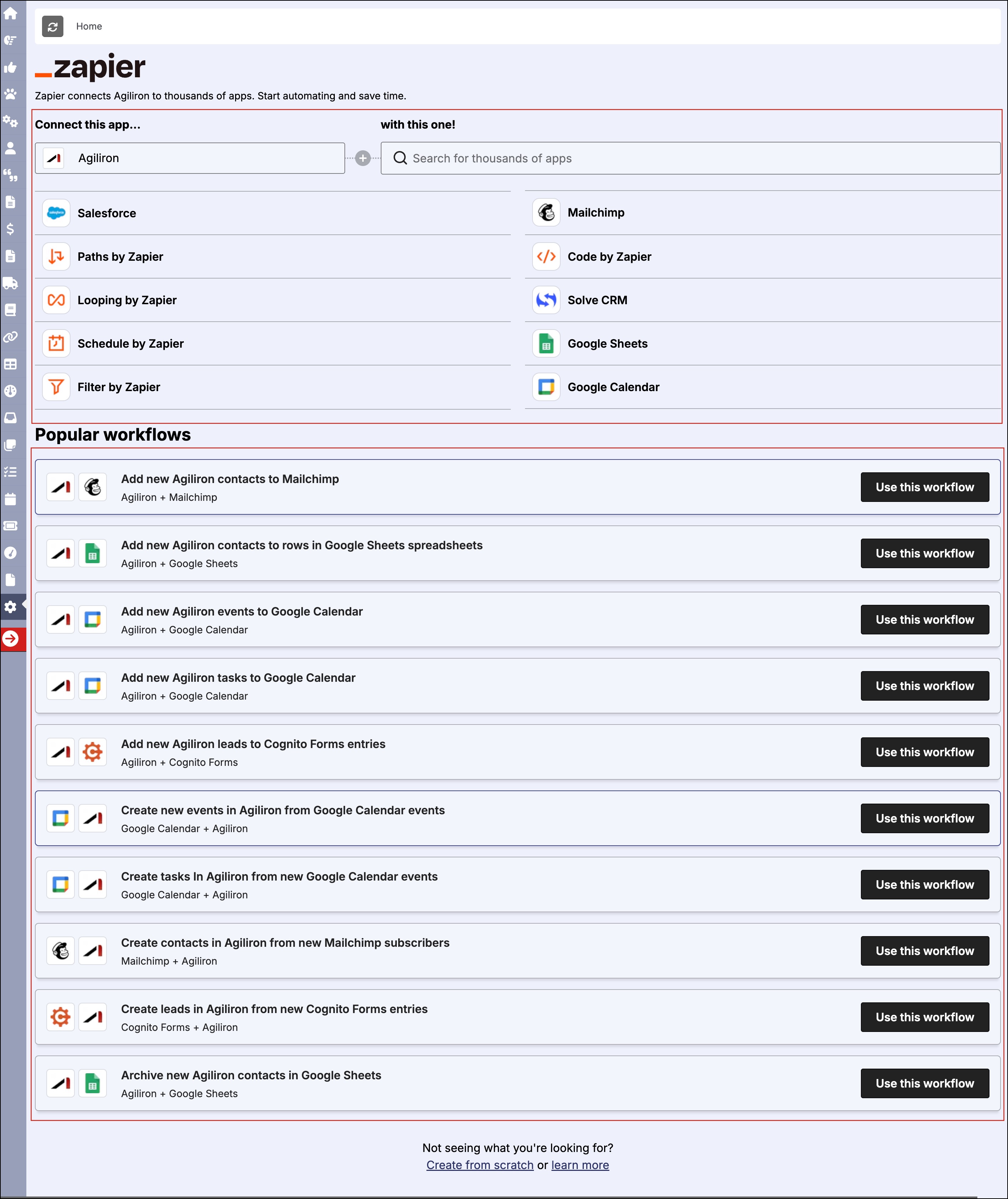
Task: Choose Solve CRM in app list
Action: pos(597,300)
